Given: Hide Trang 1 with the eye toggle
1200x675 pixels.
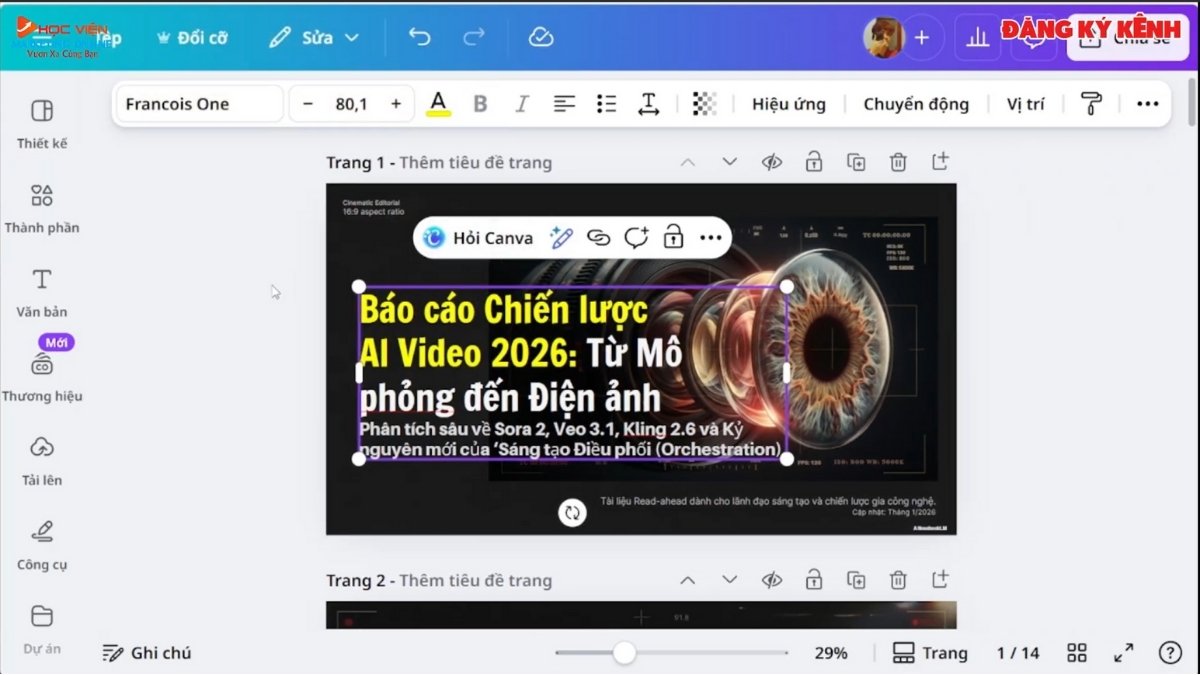Looking at the screenshot, I should (772, 161).
